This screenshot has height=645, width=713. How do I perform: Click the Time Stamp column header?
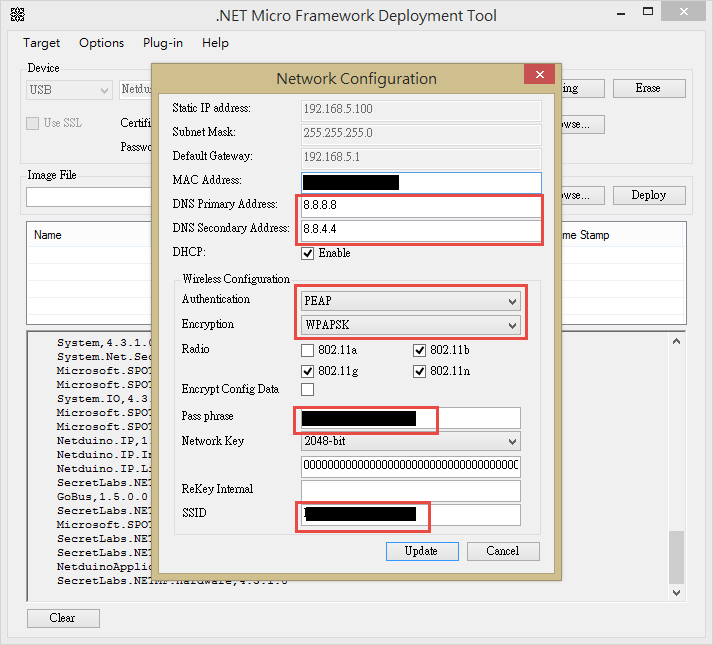pos(585,235)
